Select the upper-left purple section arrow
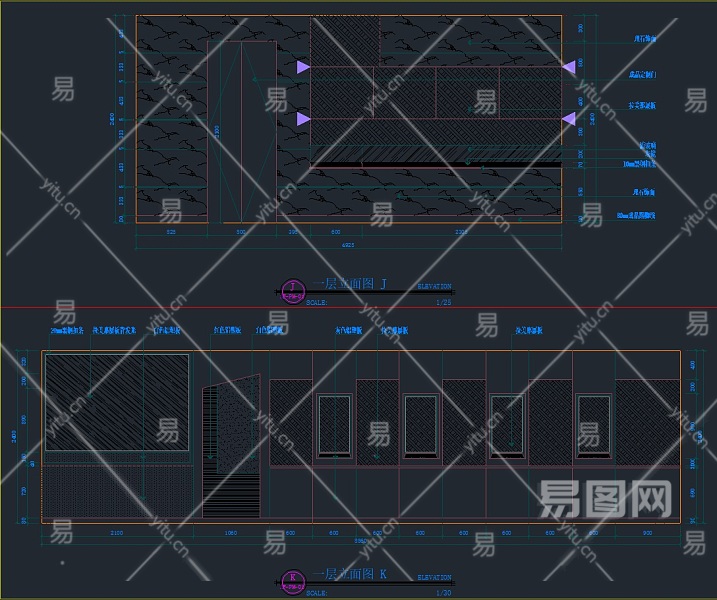 coord(303,67)
